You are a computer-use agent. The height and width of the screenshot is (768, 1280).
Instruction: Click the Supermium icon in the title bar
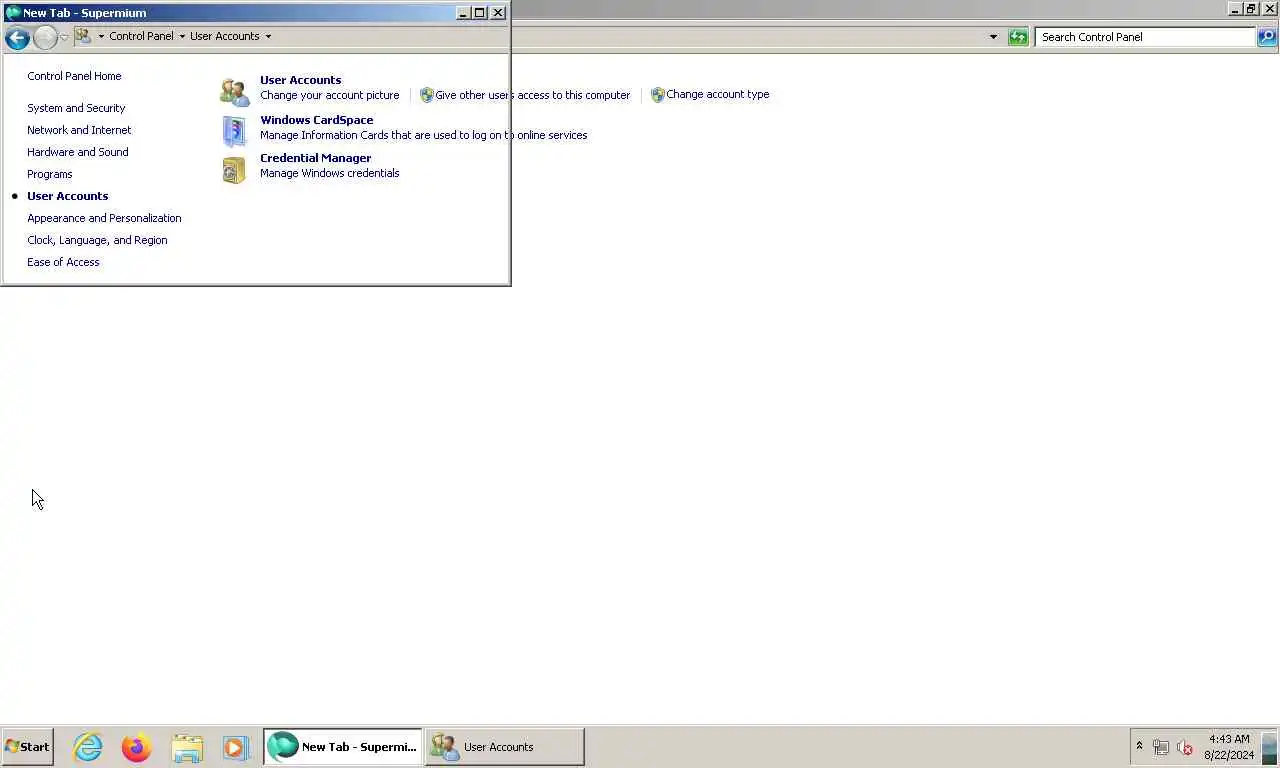pos(13,13)
